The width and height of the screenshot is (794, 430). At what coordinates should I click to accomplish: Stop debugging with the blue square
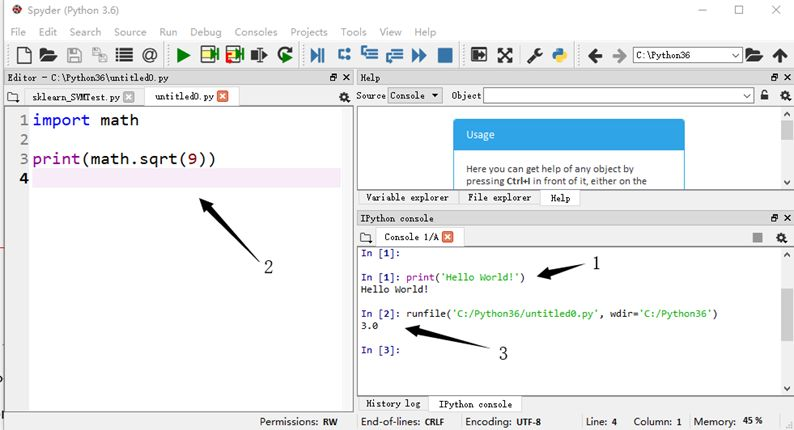coord(445,55)
